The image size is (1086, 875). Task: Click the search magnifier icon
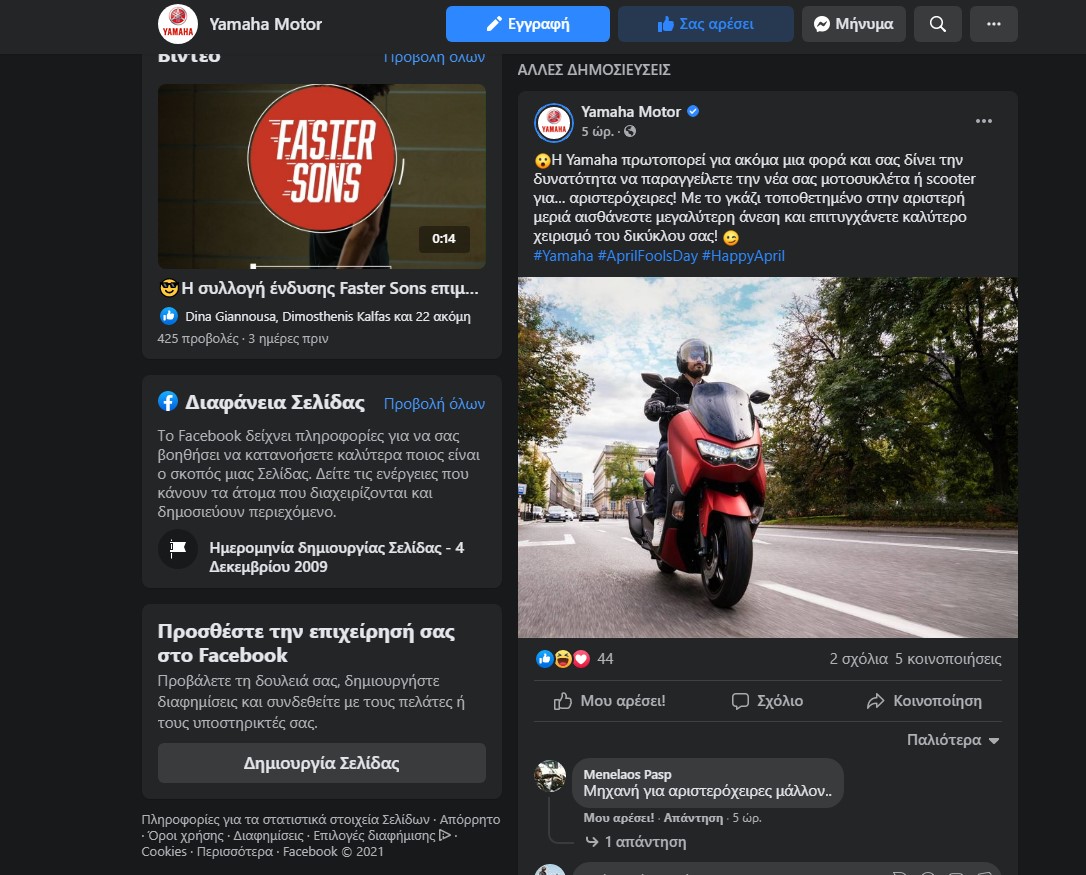pos(938,24)
